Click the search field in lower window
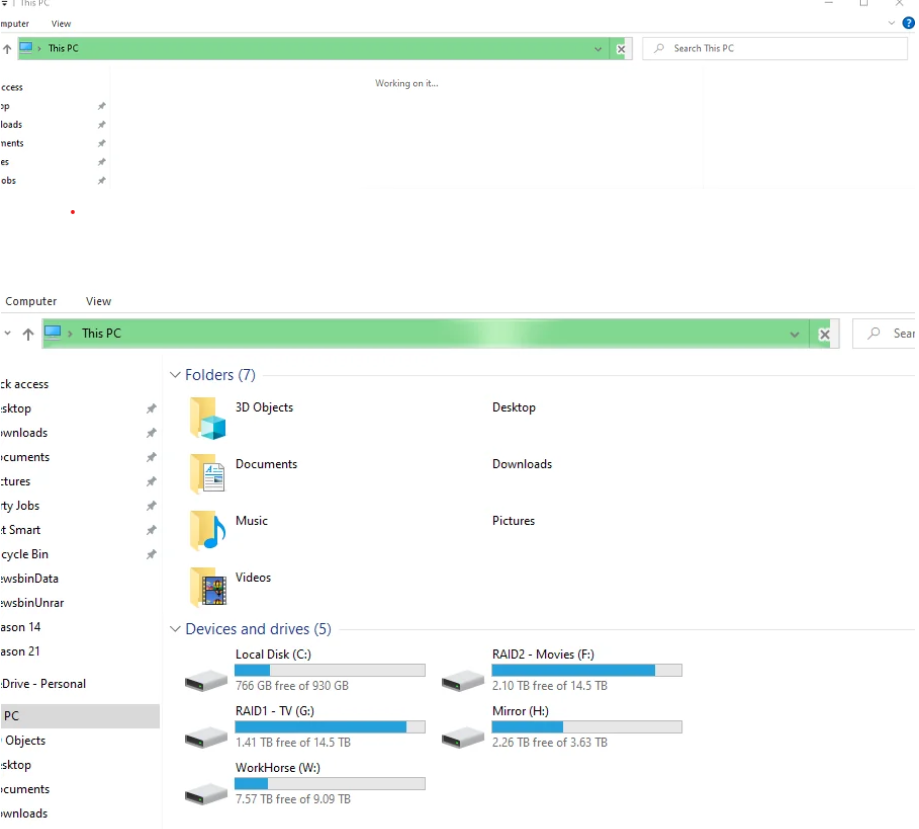The height and width of the screenshot is (829, 919). click(885, 334)
